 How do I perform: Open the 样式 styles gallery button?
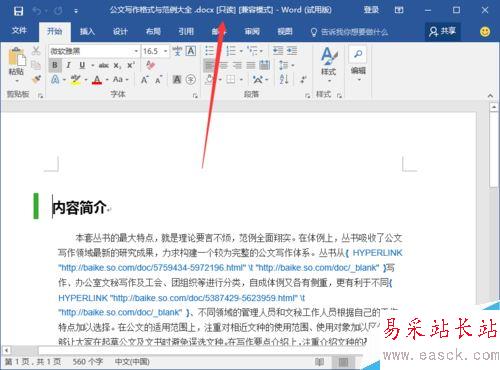[x=329, y=65]
